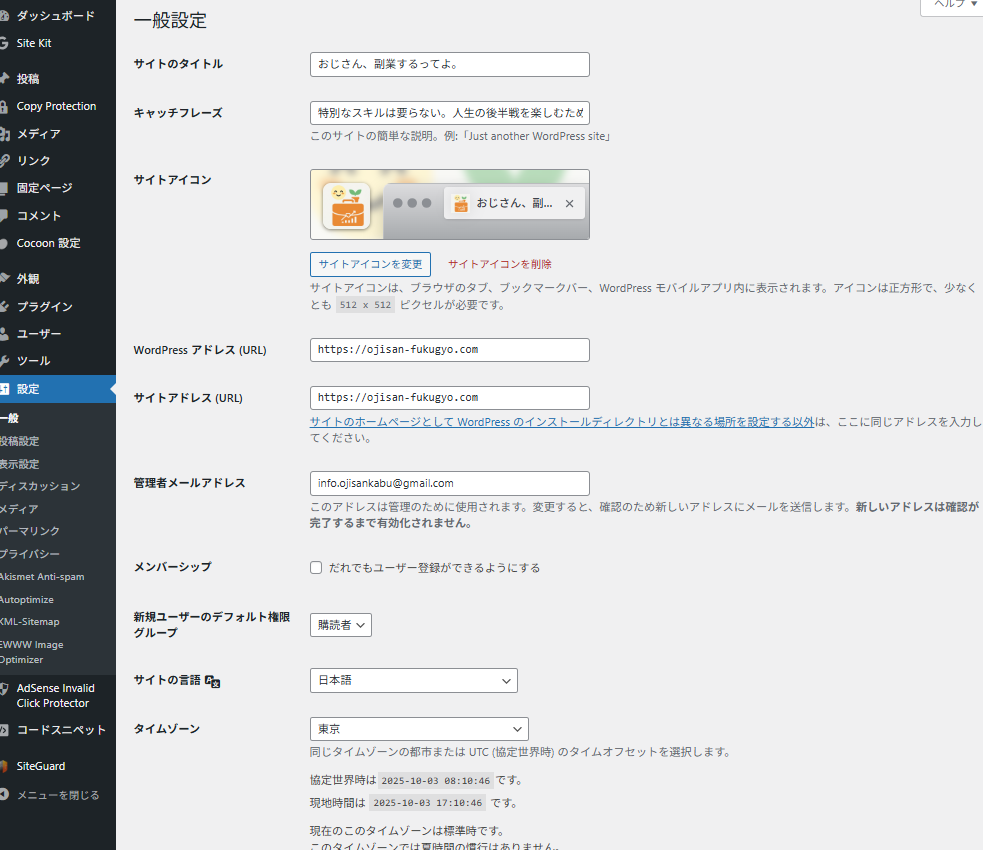Click サイトアイコンを変更 button
The height and width of the screenshot is (850, 983).
point(370,265)
